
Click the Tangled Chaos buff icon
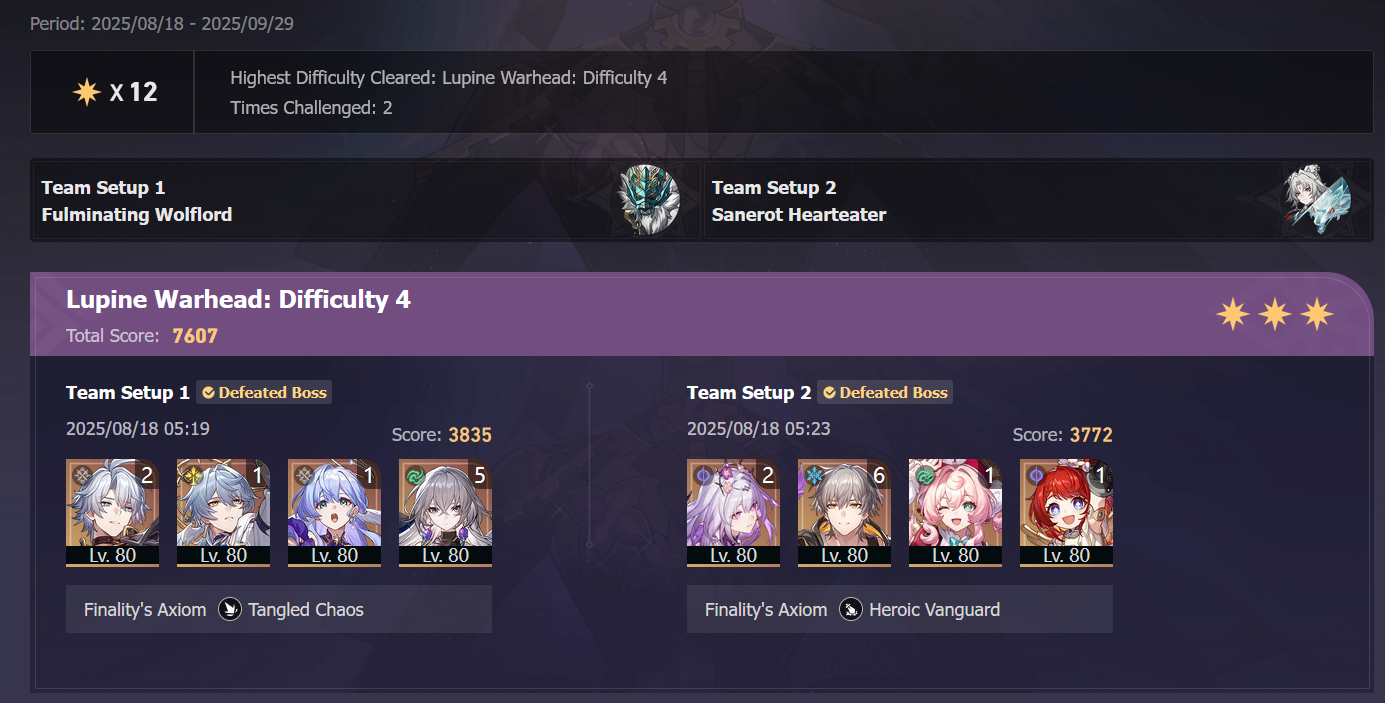(x=230, y=609)
